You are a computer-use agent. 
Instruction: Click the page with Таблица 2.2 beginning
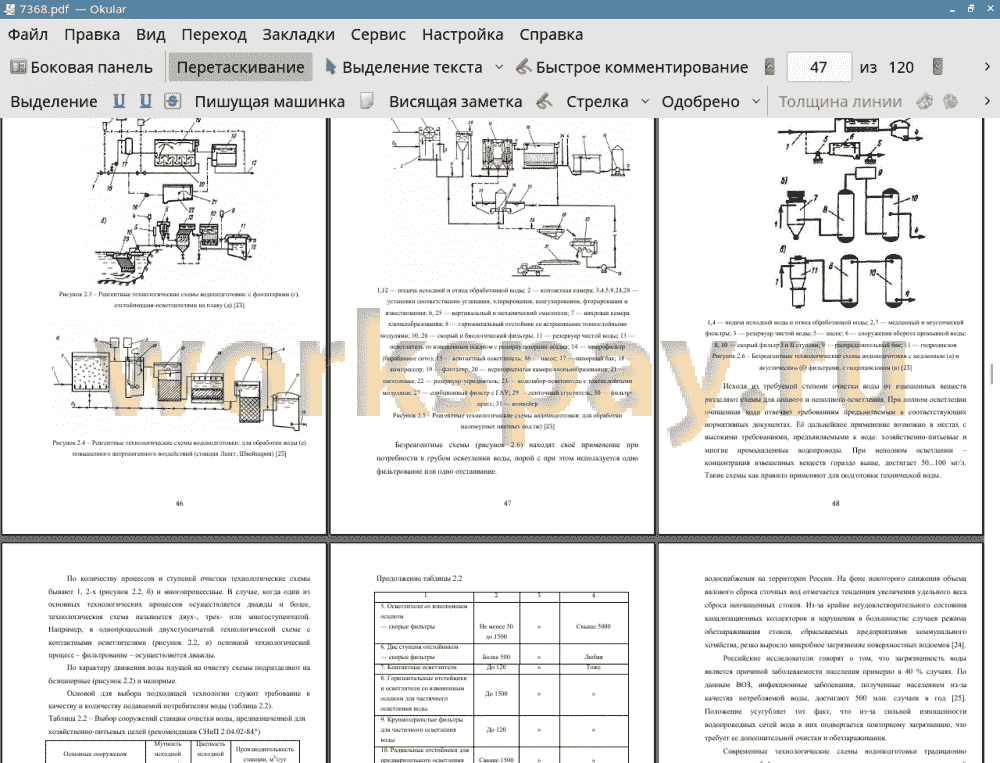[x=164, y=653]
